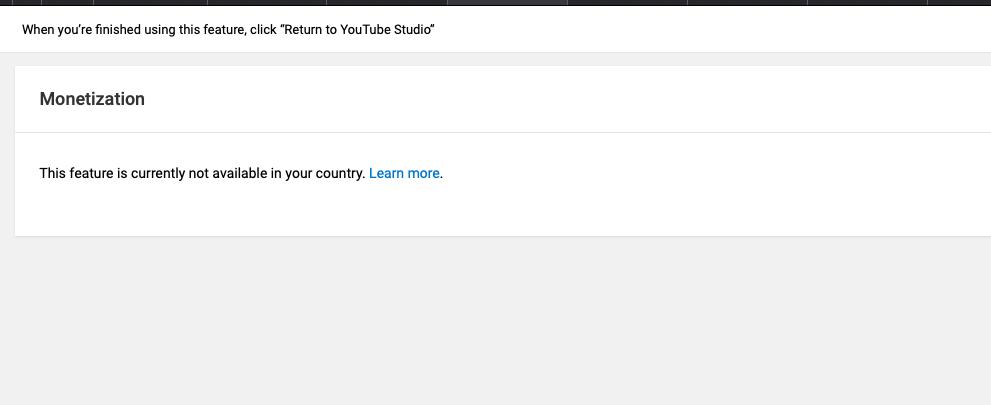Select the third tab right of the active tab
991x405 pixels.
[867, 3]
